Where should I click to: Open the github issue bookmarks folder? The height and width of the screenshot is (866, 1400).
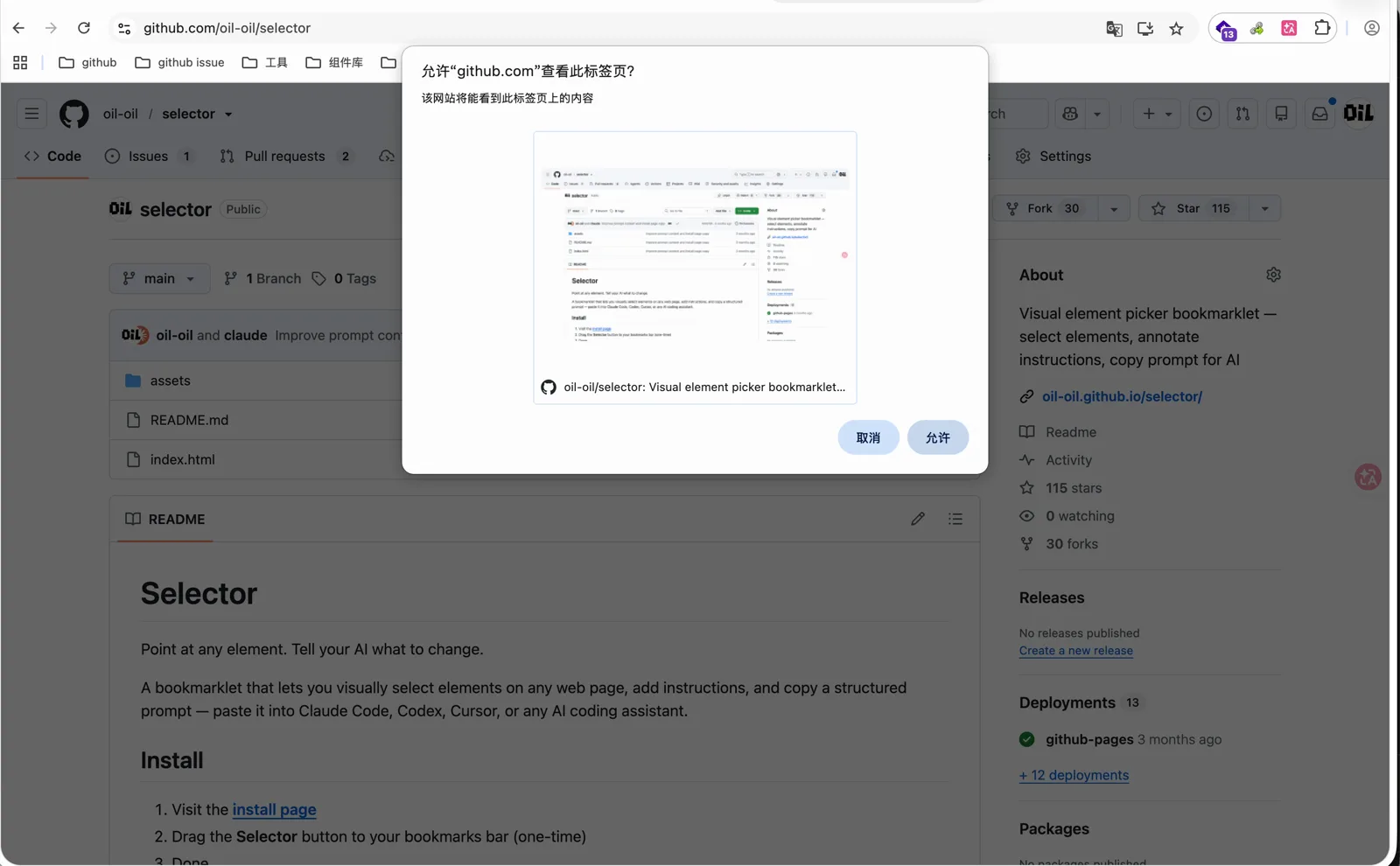[x=179, y=62]
